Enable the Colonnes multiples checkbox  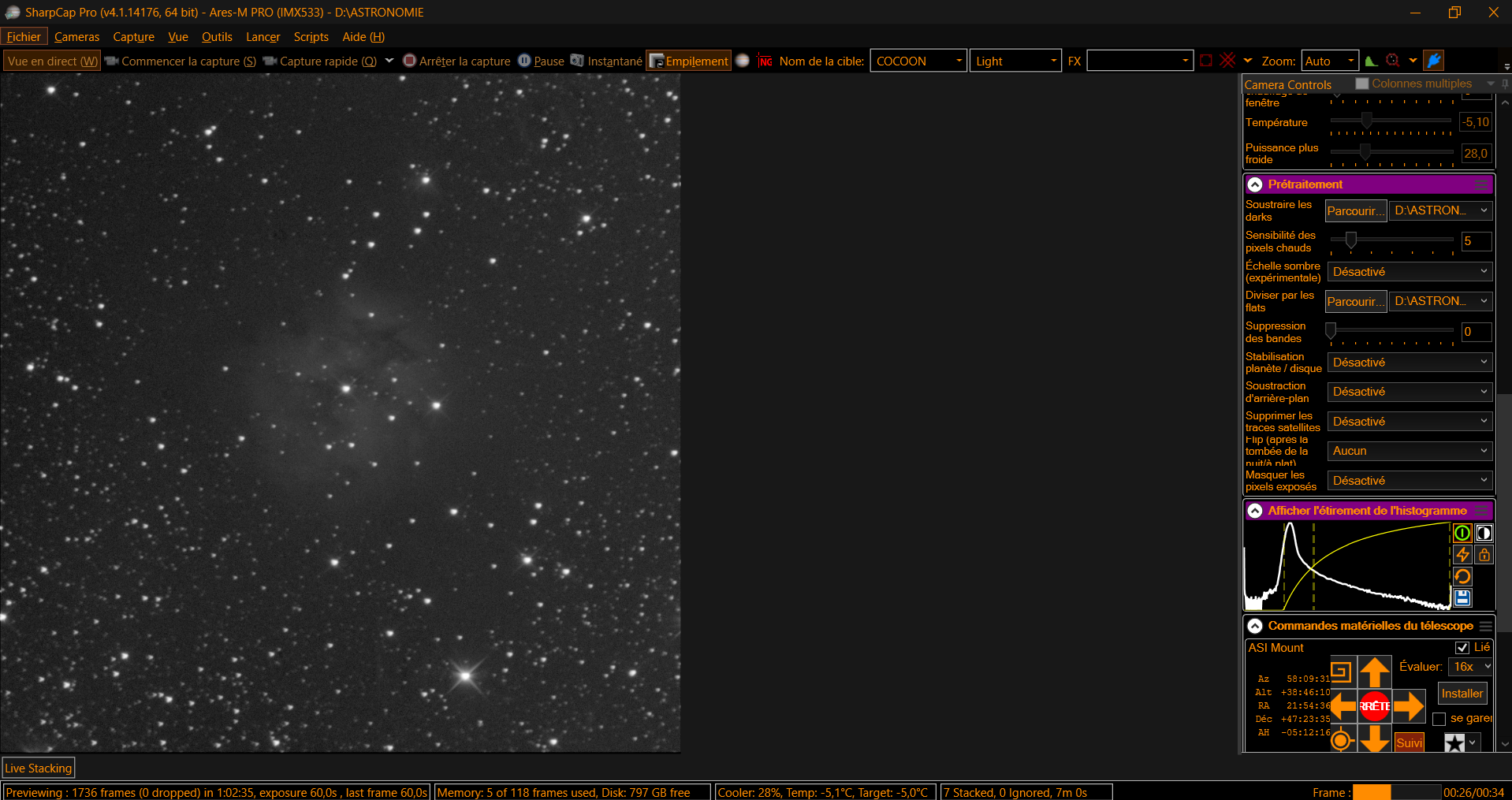point(1362,84)
